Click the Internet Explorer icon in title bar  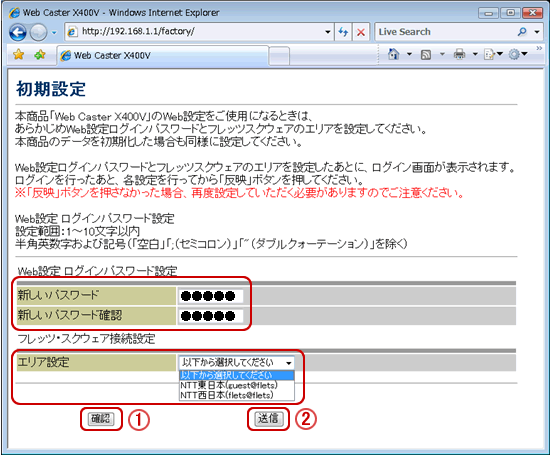(x=14, y=13)
